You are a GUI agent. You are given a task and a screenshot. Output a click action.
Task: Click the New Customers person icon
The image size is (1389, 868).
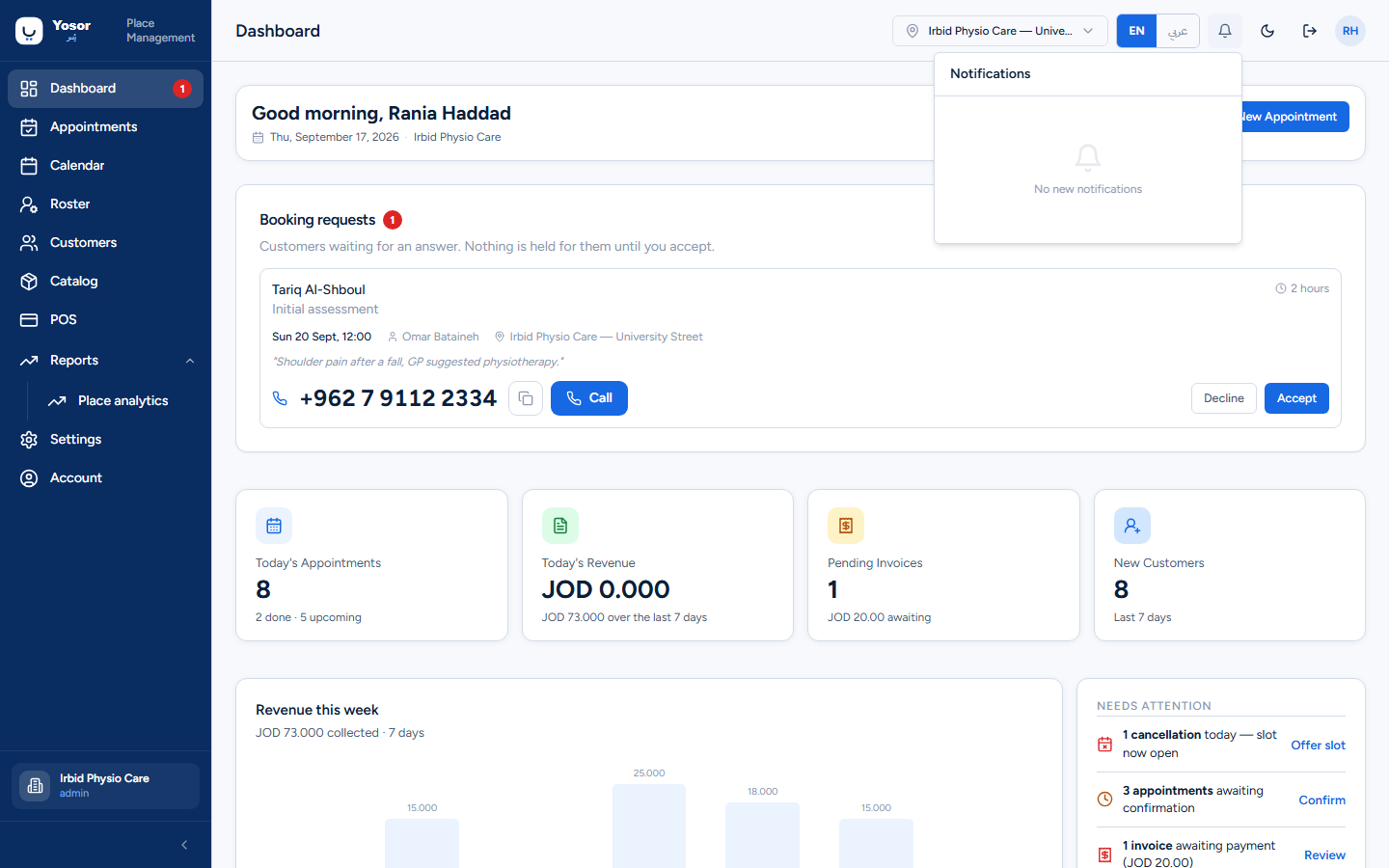(1132, 526)
